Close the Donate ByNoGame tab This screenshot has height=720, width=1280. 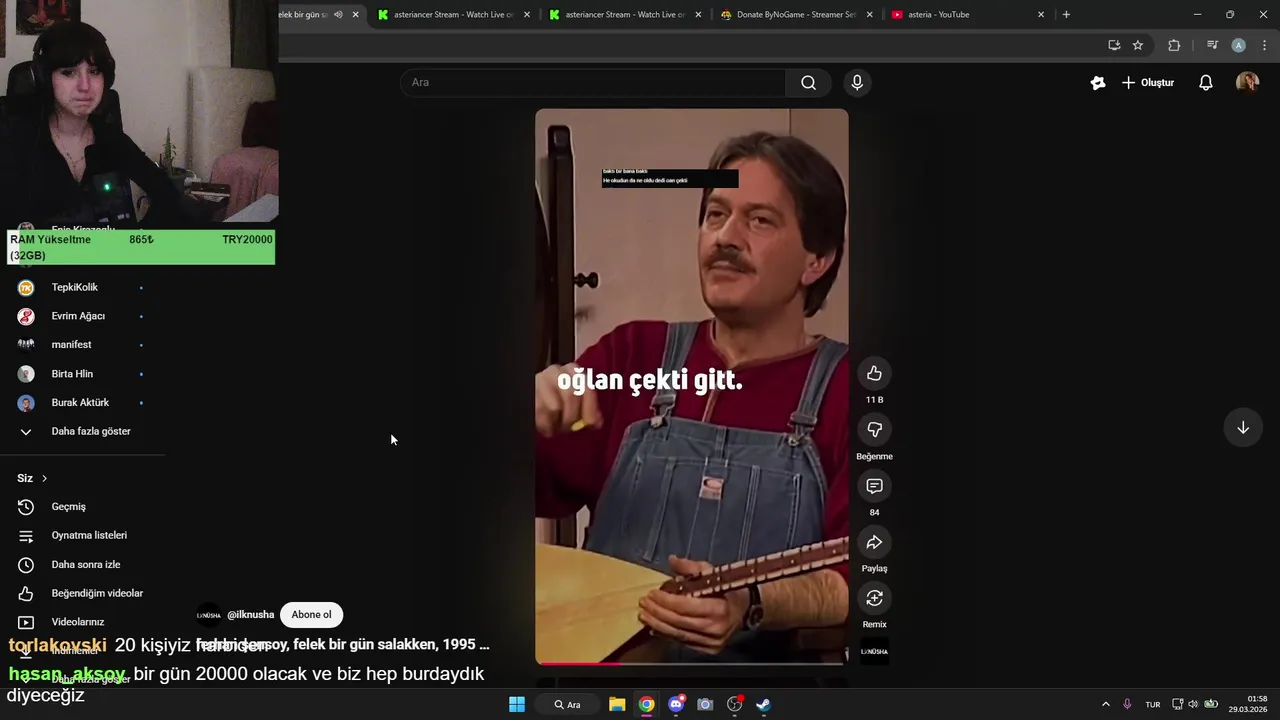pos(870,15)
